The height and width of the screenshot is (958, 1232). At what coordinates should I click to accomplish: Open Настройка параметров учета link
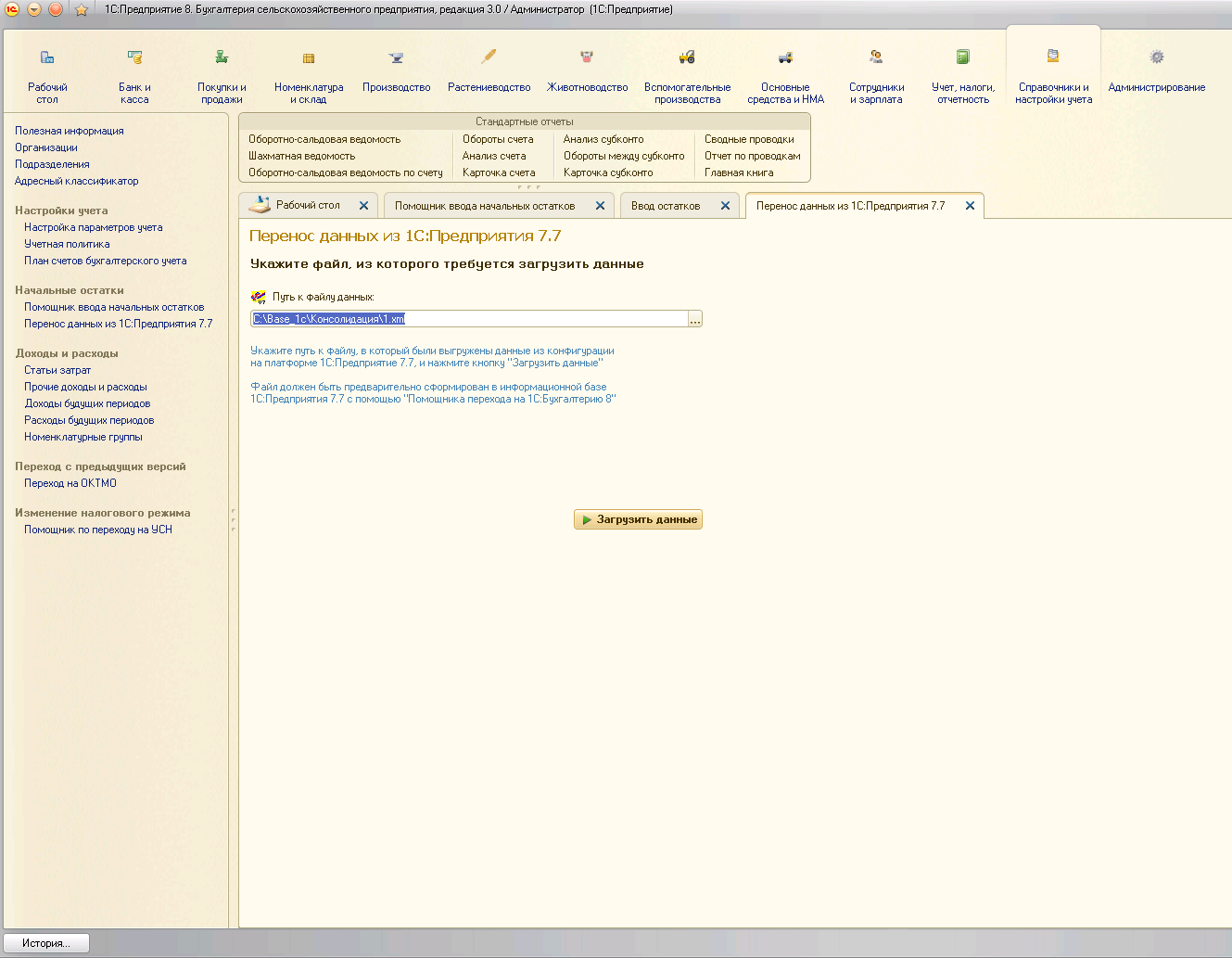coord(94,227)
